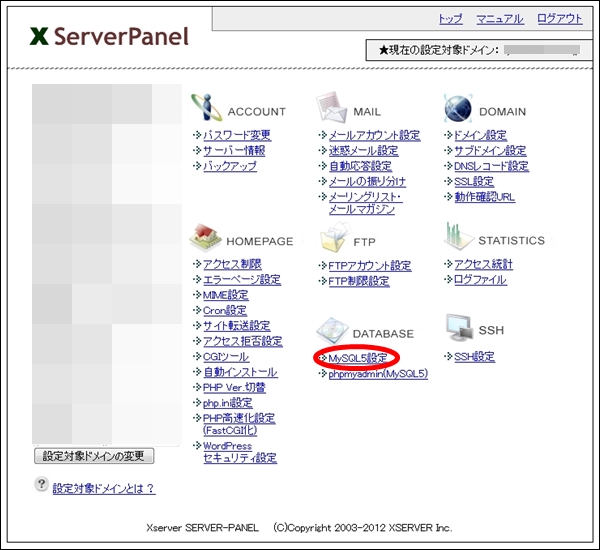Open PHP高速化設定(FastCGI化) link

tap(239, 424)
